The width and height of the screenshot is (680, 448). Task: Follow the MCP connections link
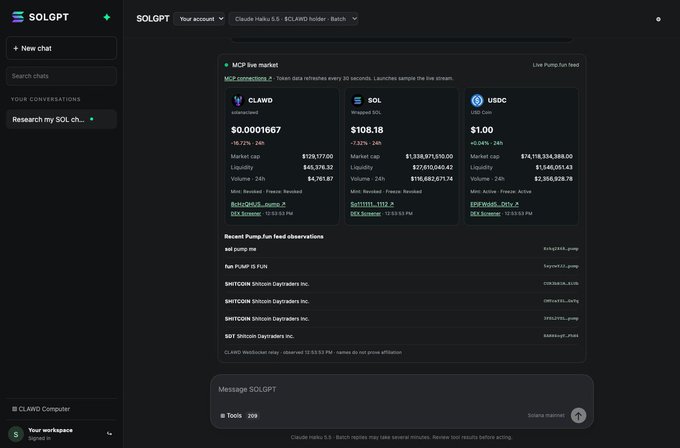(248, 78)
